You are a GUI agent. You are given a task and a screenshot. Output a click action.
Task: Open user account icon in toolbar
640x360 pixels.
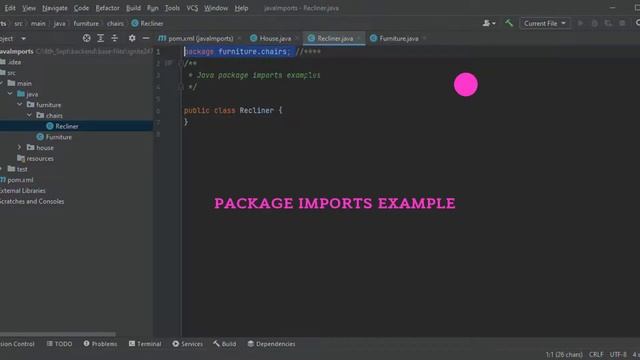(x=489, y=23)
